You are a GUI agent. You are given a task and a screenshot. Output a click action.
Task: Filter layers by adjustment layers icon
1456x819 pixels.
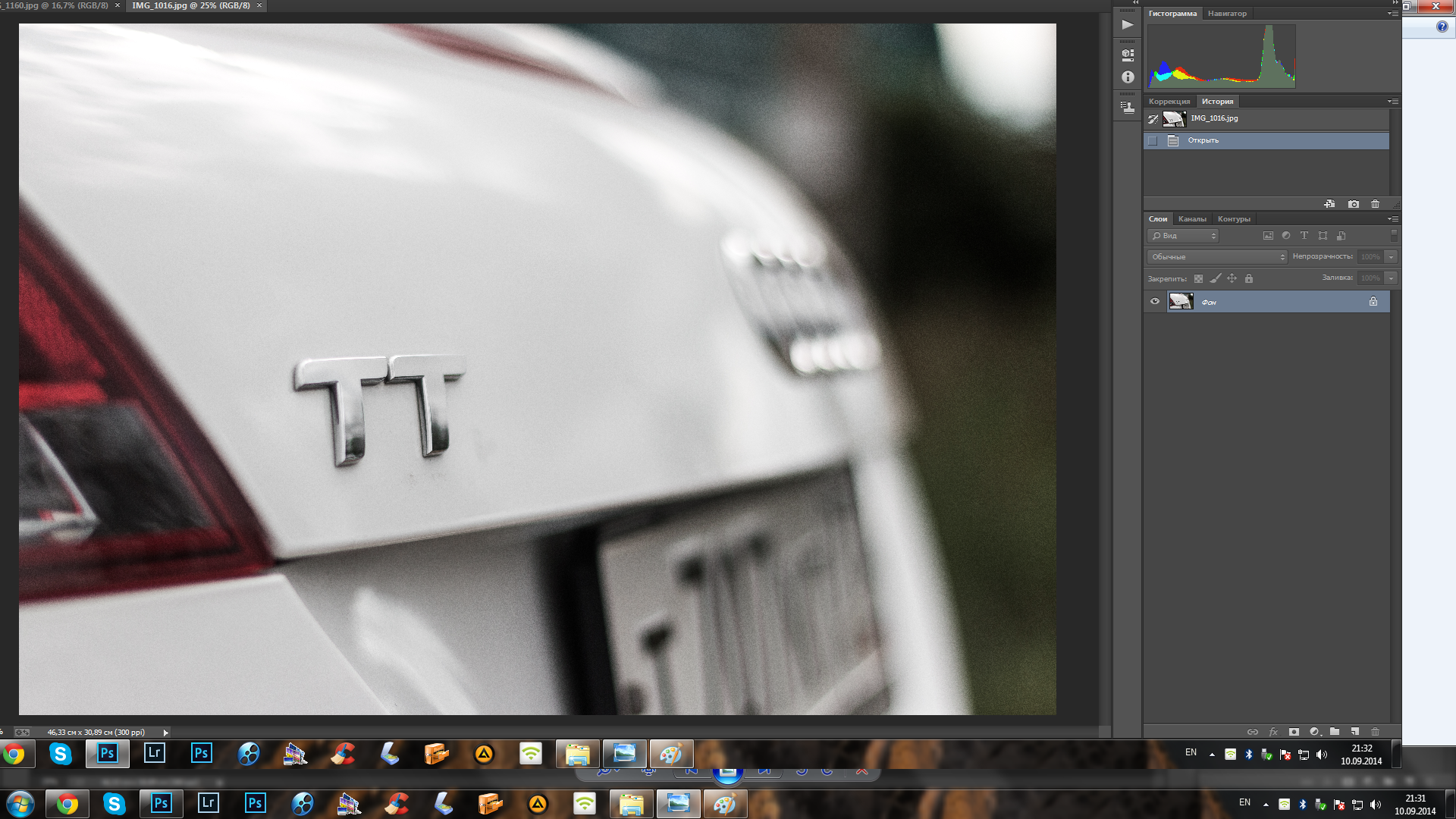tap(1286, 236)
